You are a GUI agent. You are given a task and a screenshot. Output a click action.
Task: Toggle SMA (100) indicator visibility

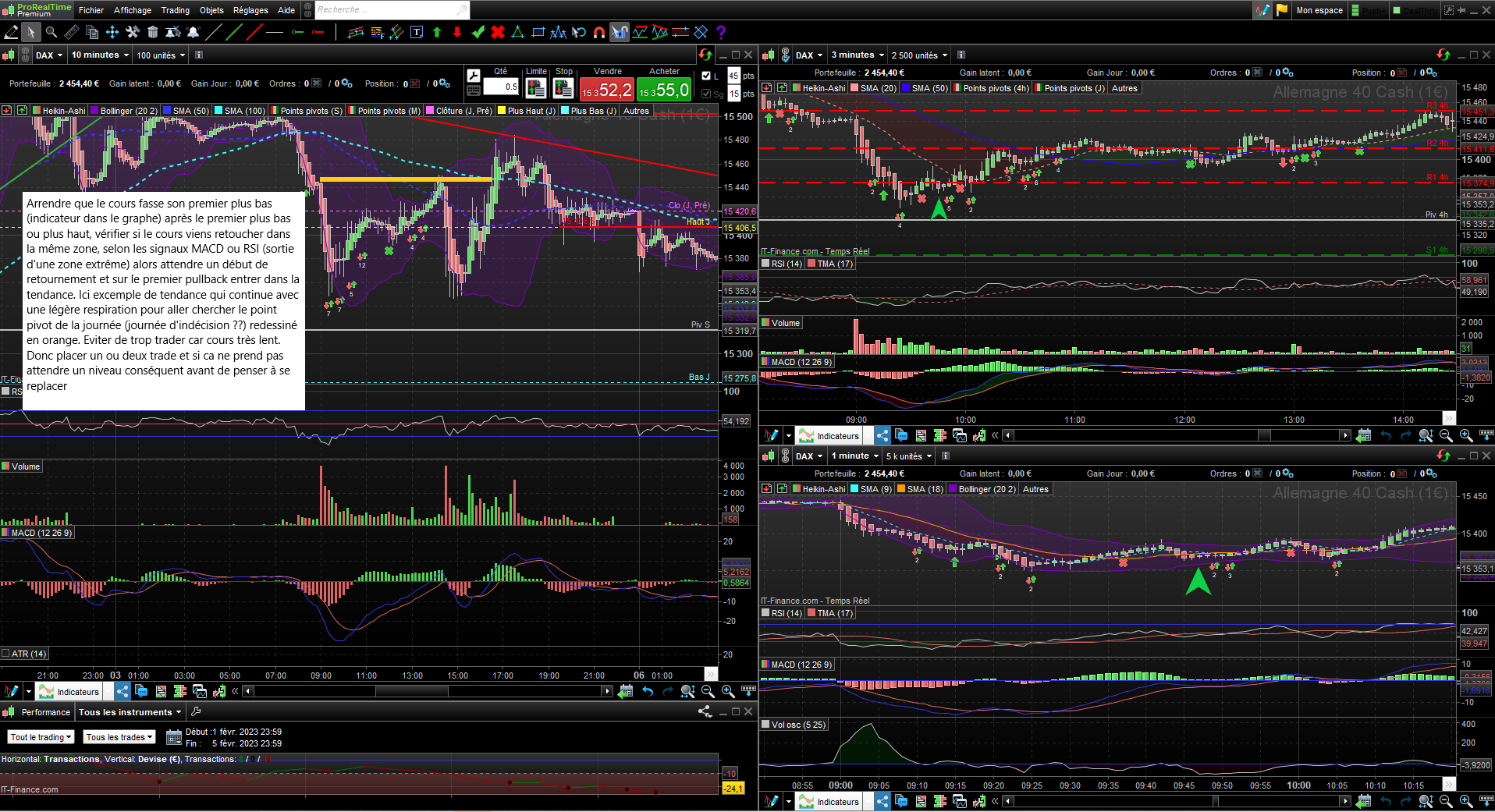coord(240,111)
